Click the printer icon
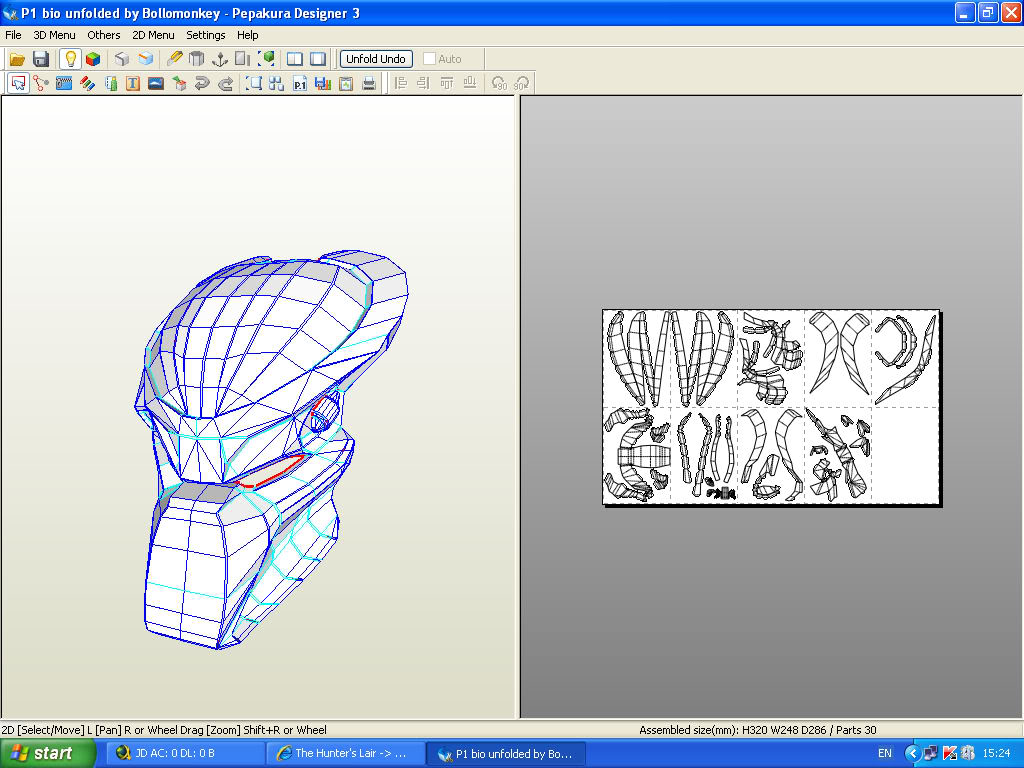Viewport: 1024px width, 768px height. pyautogui.click(x=369, y=83)
